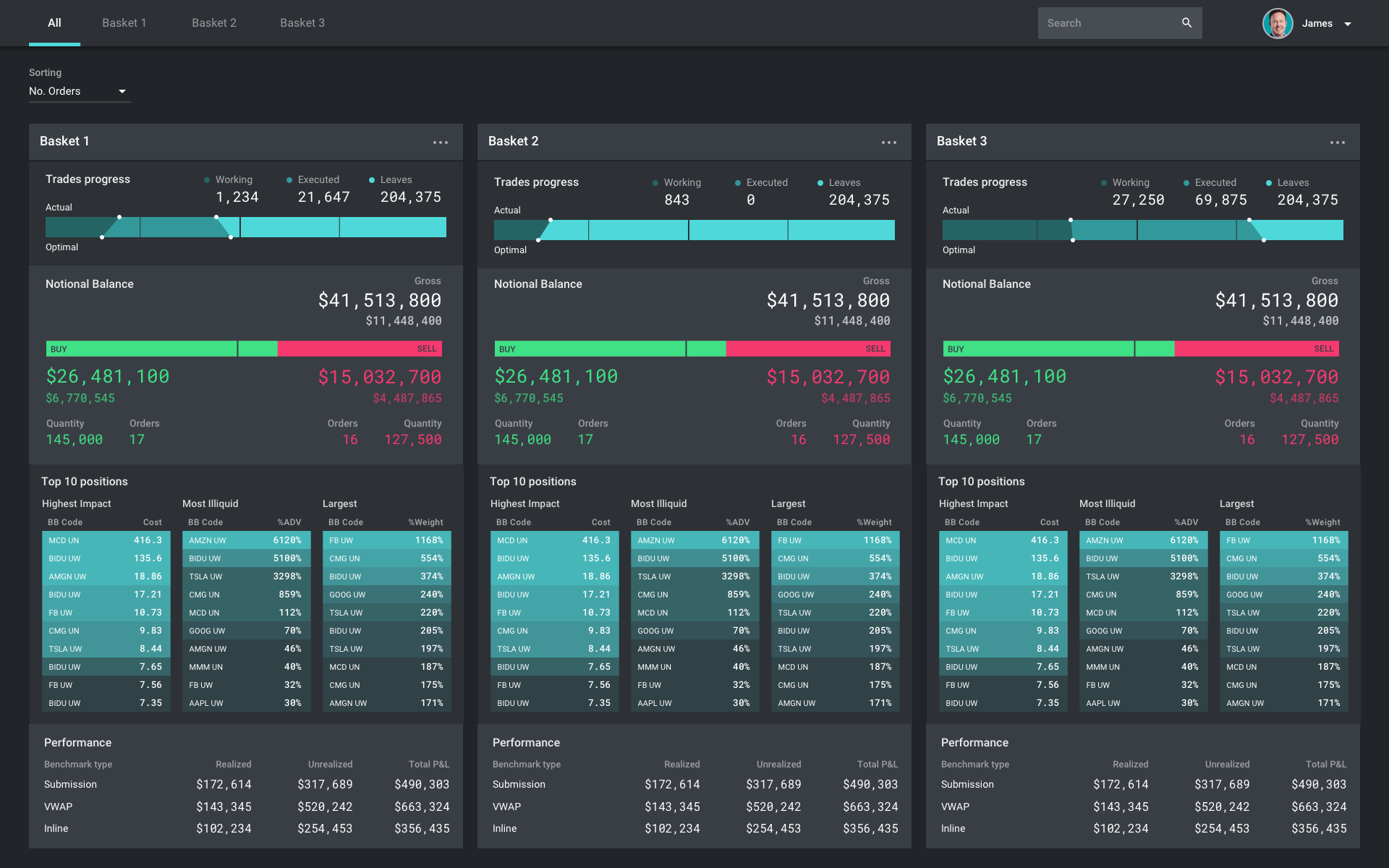The image size is (1389, 868).
Task: Click AMZN UW row in Basket 3 Most Illiquid
Action: (1143, 540)
